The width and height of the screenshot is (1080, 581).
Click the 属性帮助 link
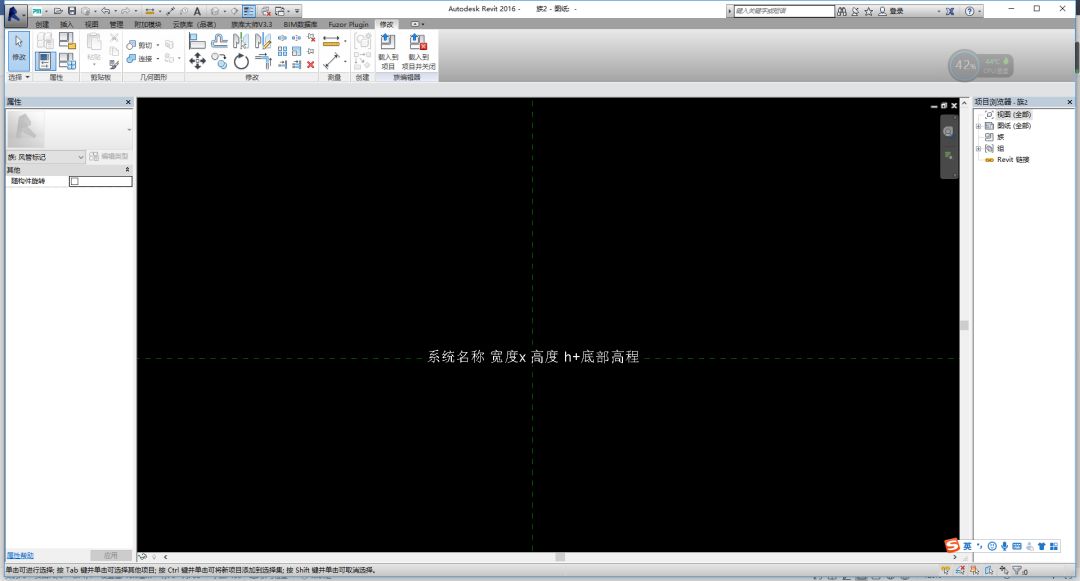[x=20, y=556]
